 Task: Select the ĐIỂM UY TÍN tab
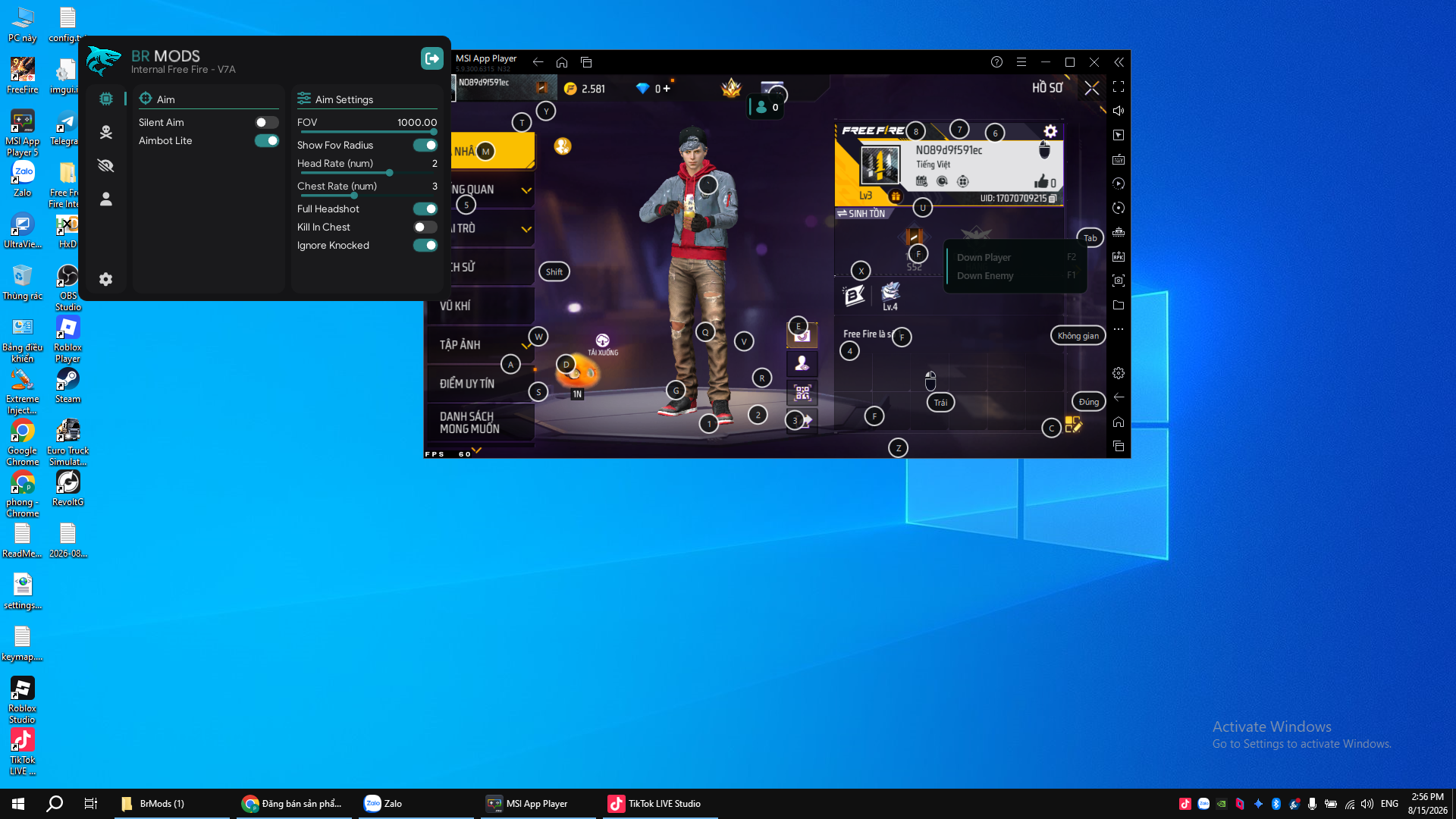coord(481,384)
